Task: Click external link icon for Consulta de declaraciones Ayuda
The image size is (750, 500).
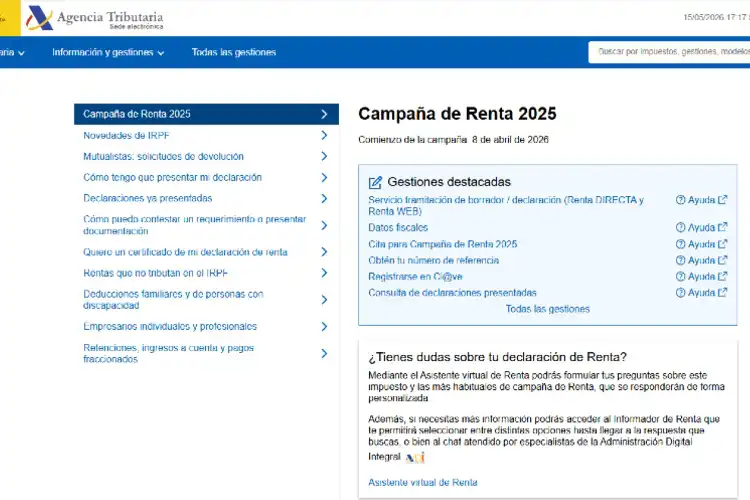Action: (x=723, y=292)
